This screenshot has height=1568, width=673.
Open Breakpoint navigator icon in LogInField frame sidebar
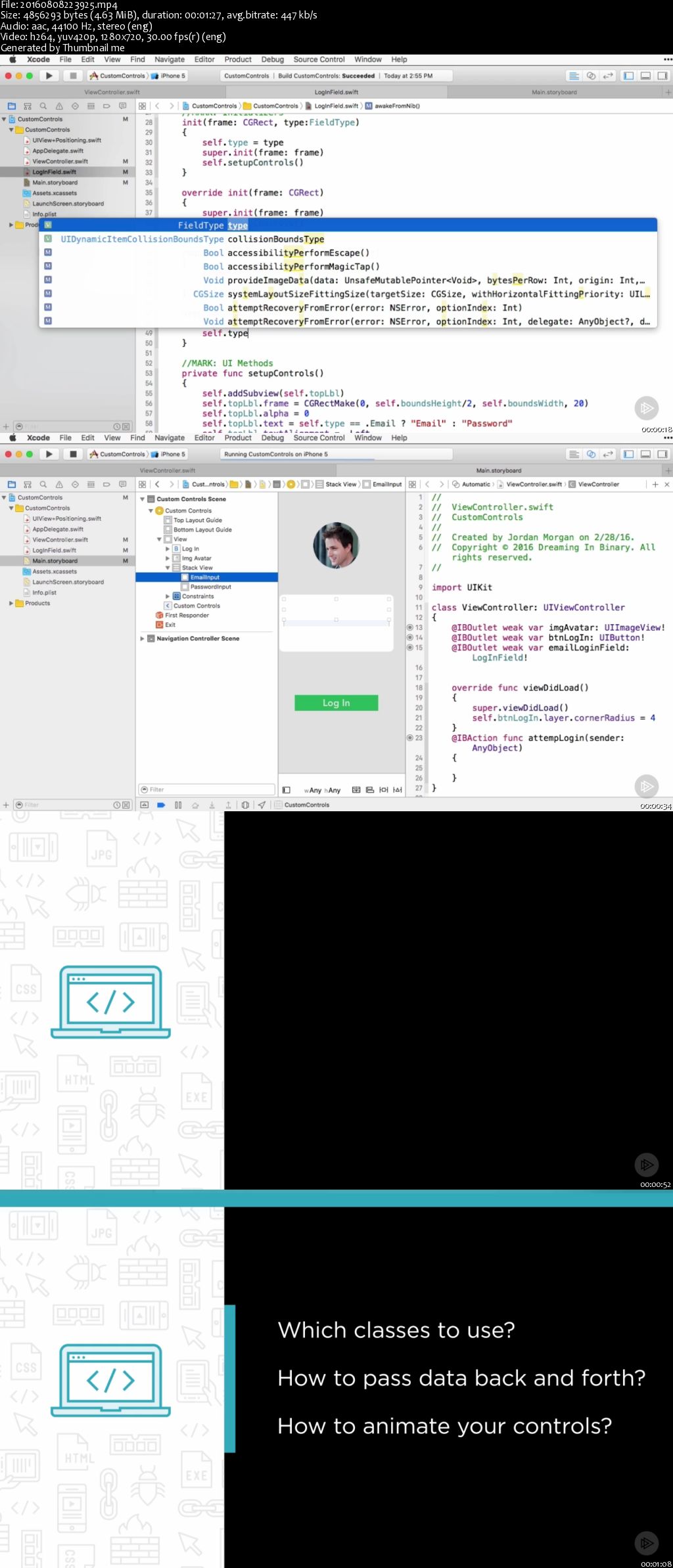coord(106,106)
